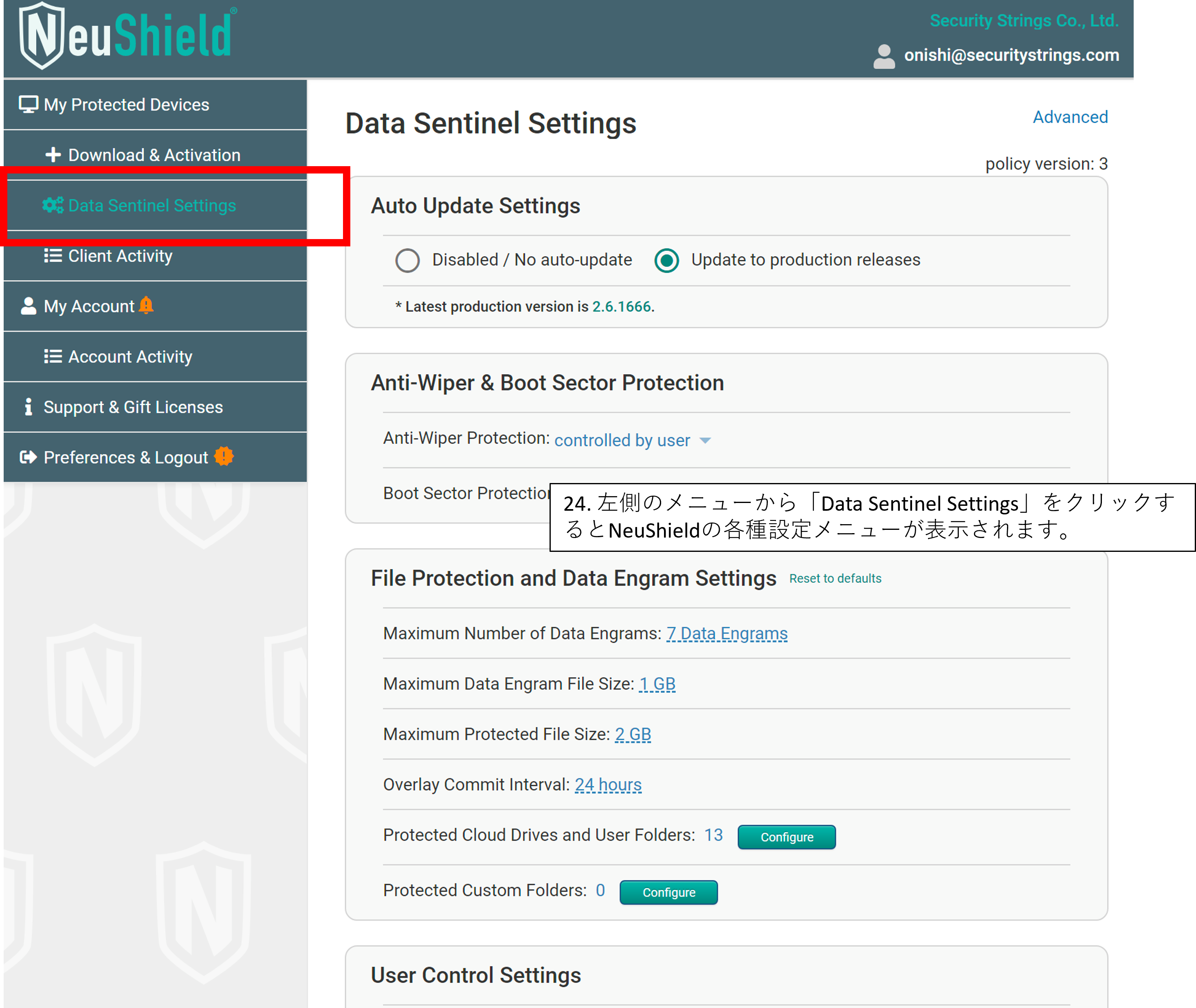
Task: Click the person icon beside My Account
Action: (x=28, y=306)
